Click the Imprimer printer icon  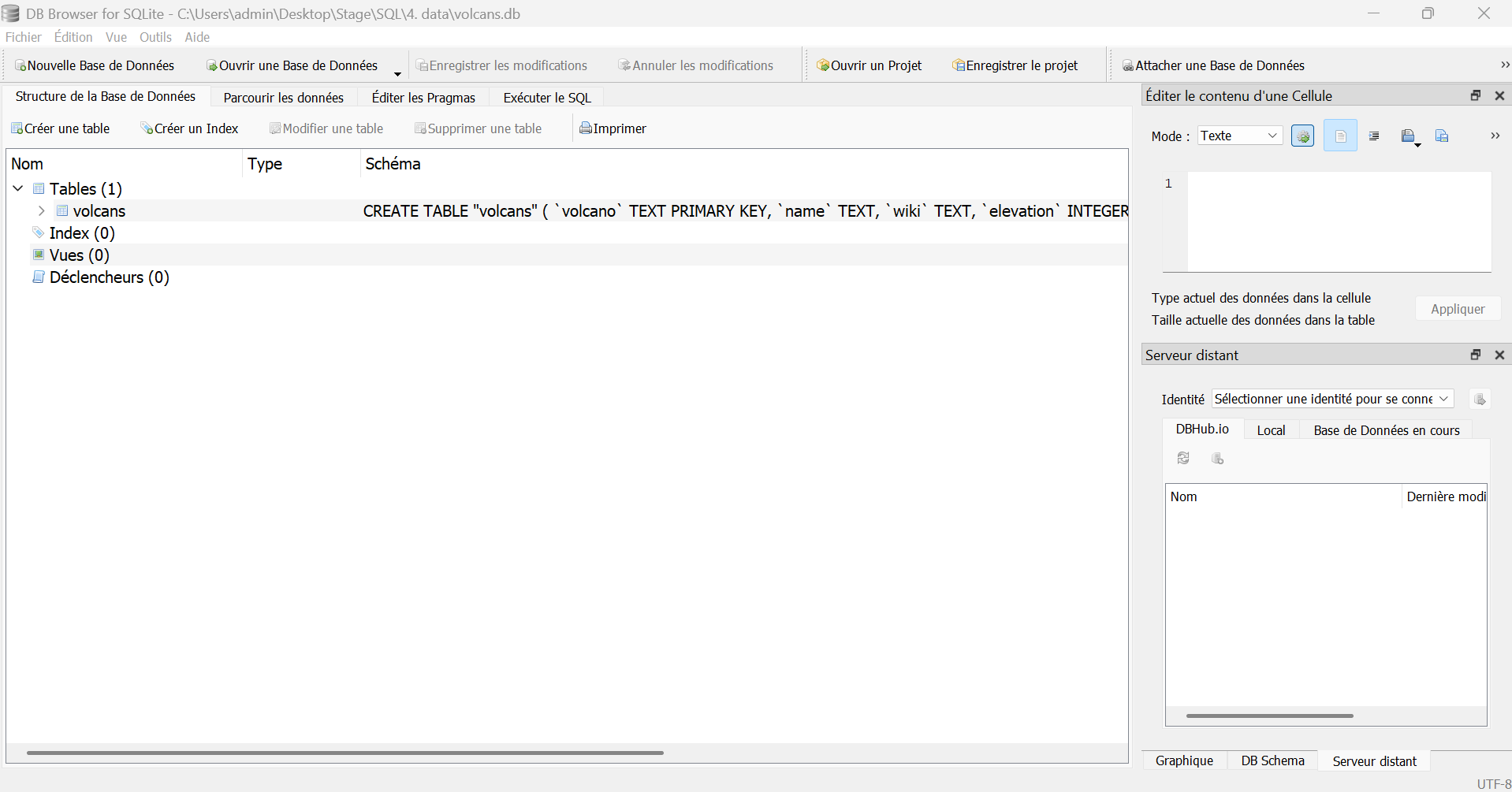pyautogui.click(x=585, y=128)
